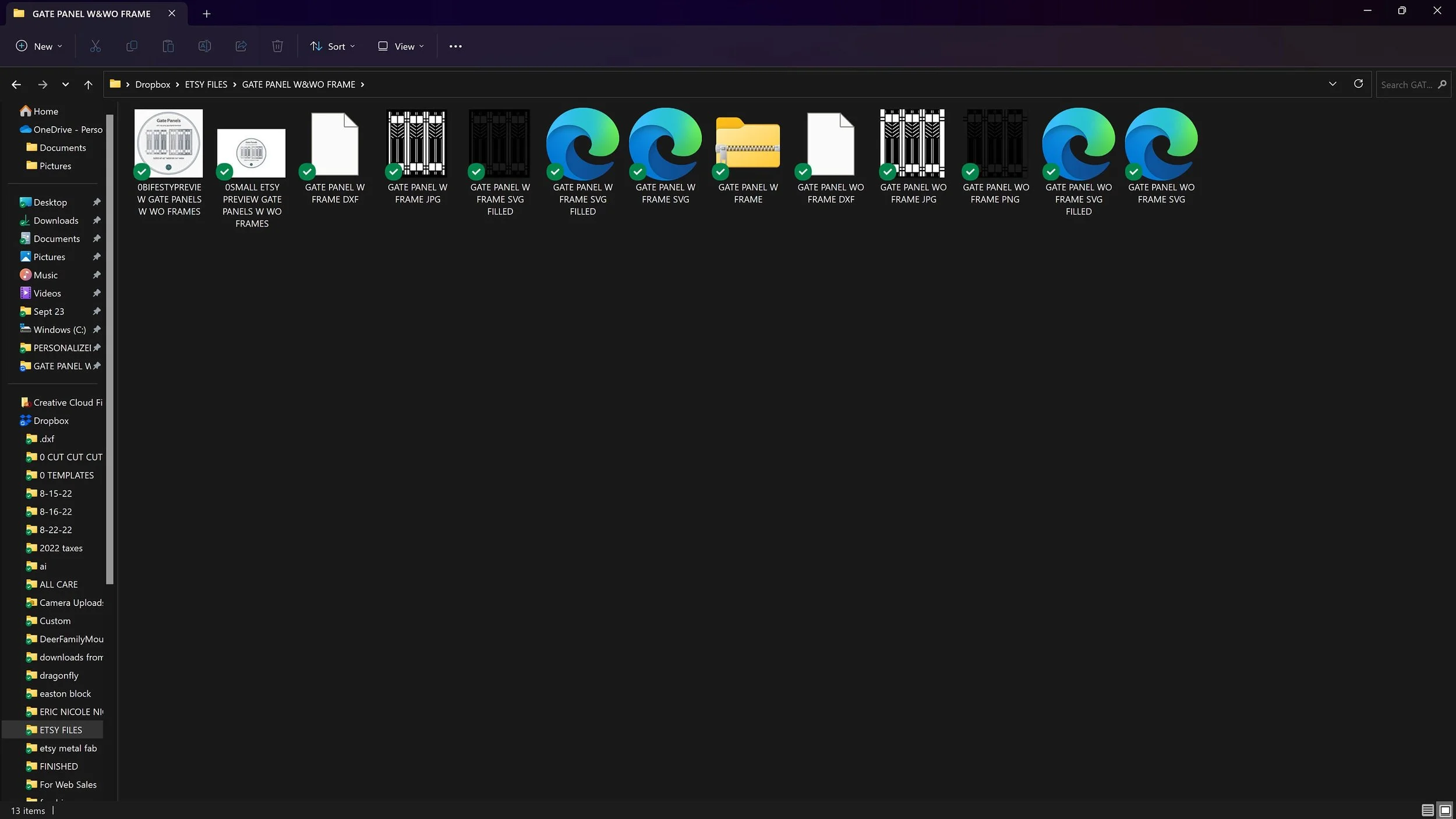Add a new tab with the plus button

[x=206, y=13]
